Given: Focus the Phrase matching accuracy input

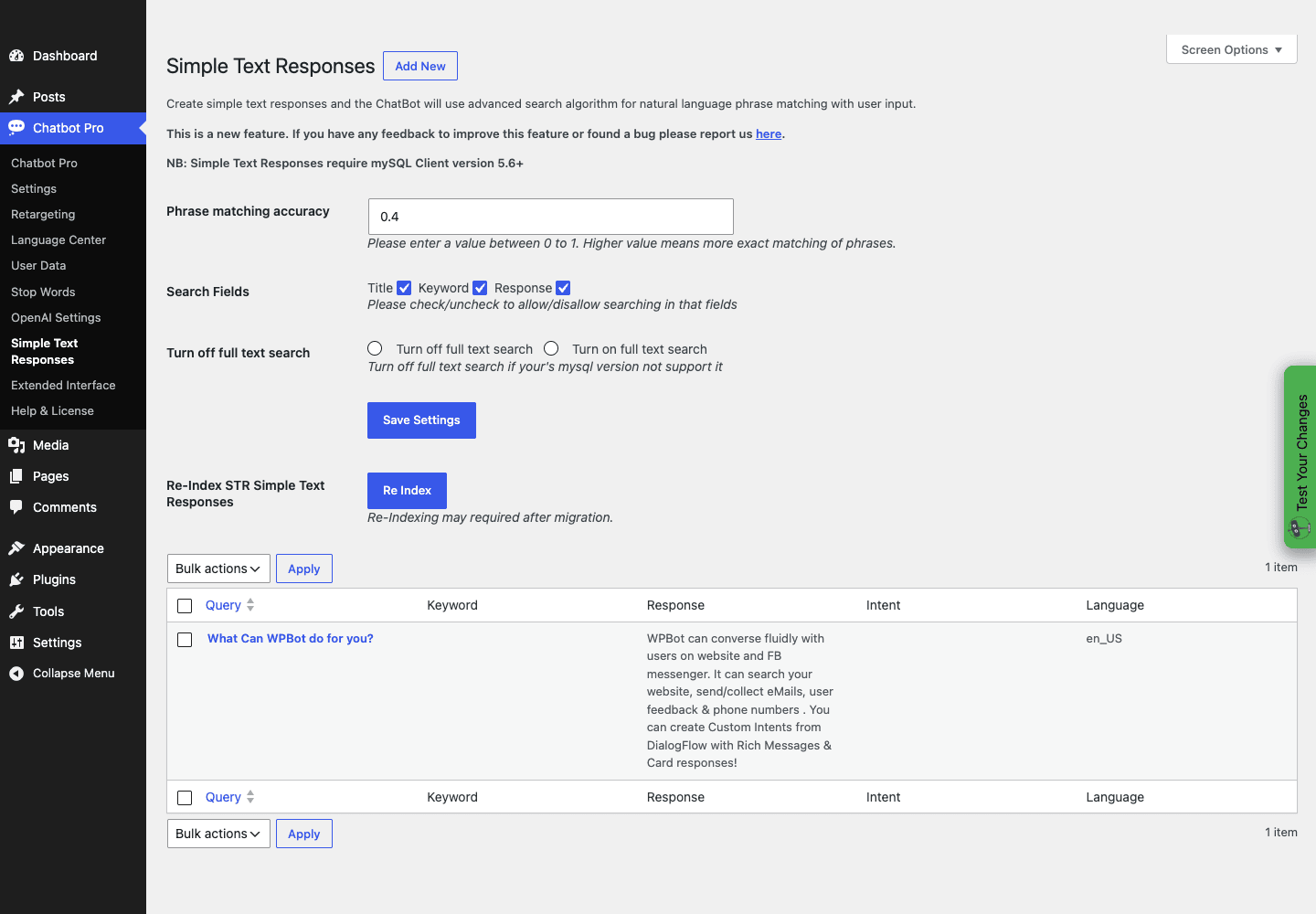Looking at the screenshot, I should (x=550, y=217).
